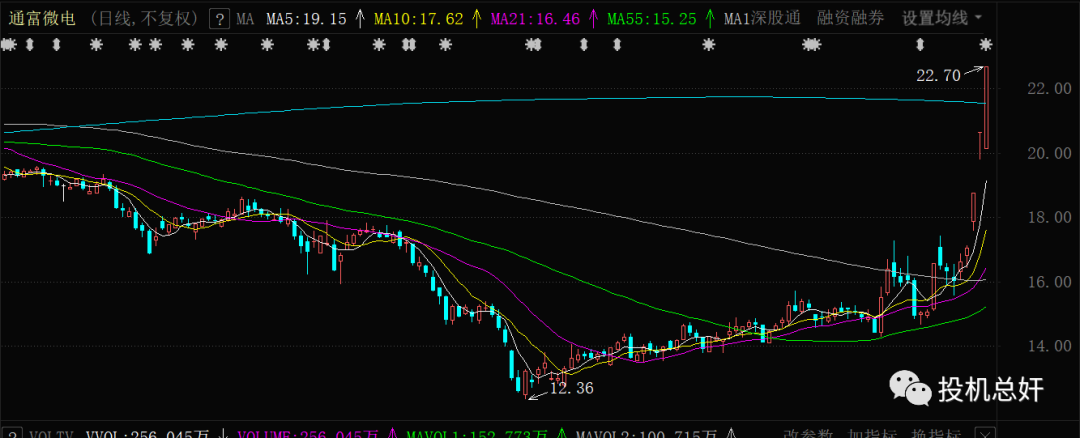Click the white arrow after MA5 value

coord(359,18)
